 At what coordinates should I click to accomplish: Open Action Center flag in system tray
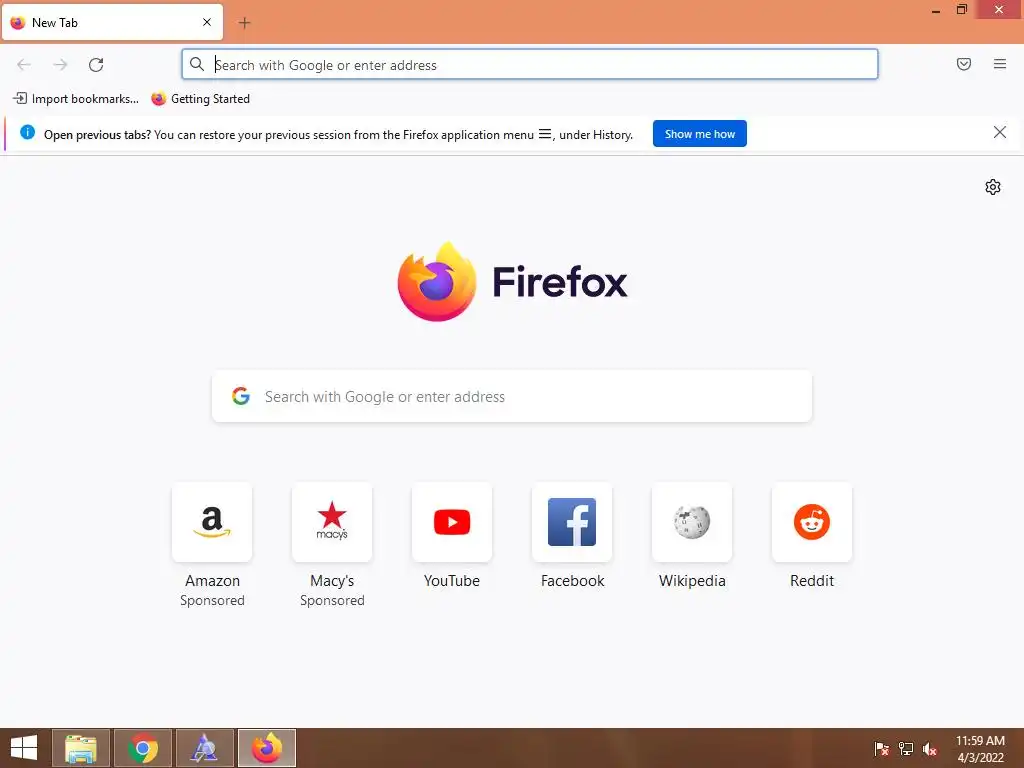(882, 748)
